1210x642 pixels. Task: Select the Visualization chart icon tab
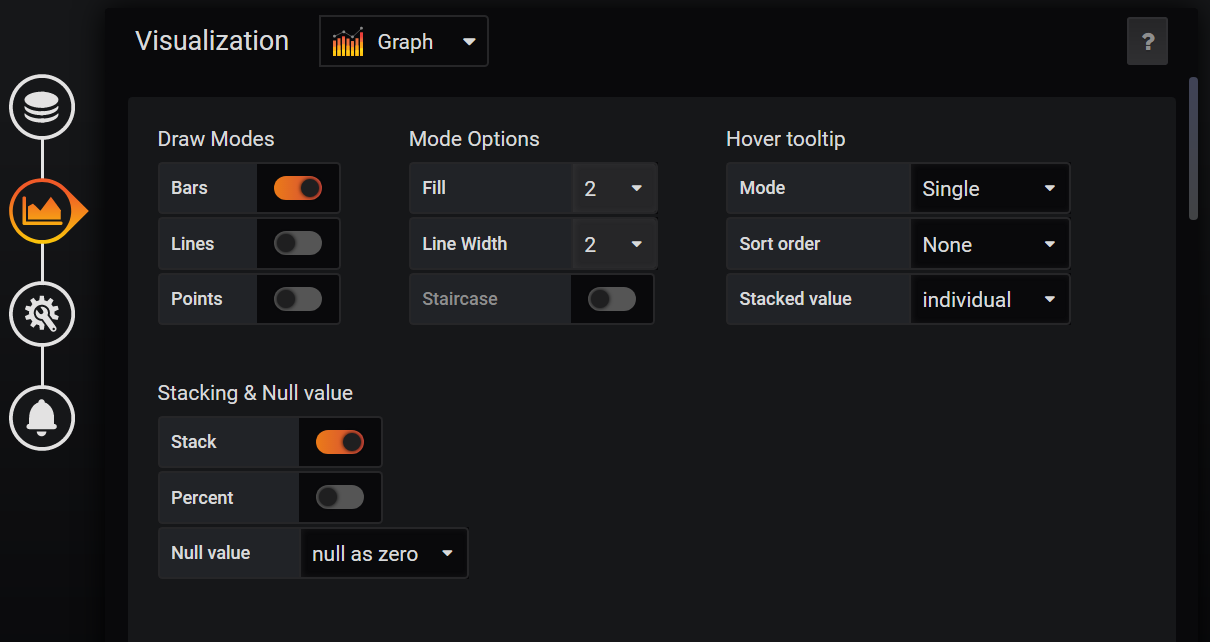[x=44, y=211]
